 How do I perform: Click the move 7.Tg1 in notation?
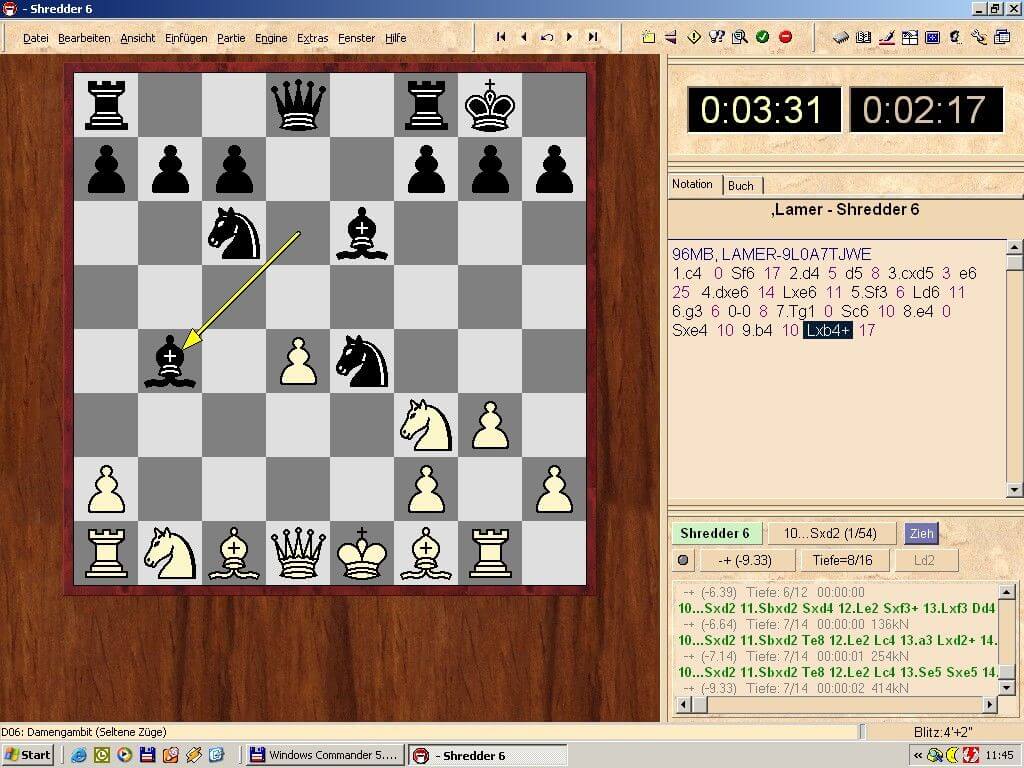pyautogui.click(x=795, y=312)
